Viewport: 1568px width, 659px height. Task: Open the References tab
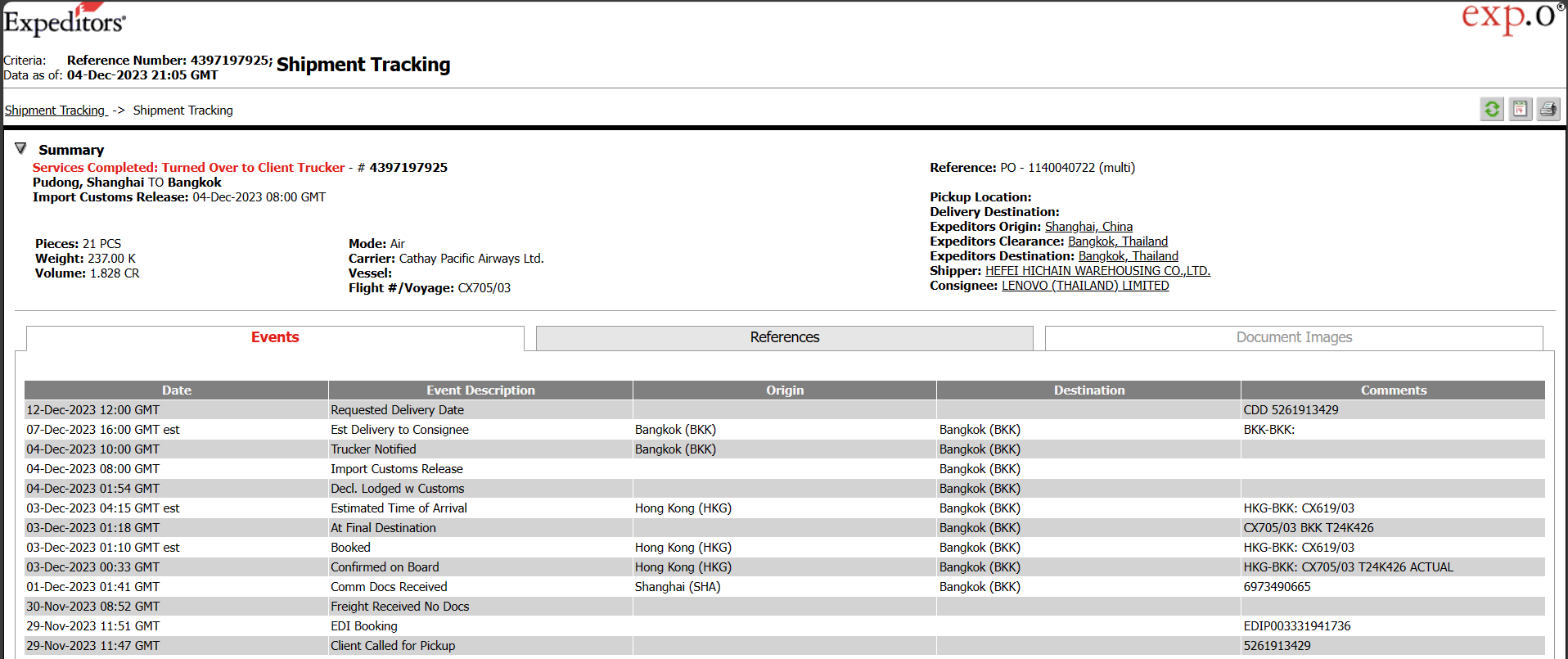(785, 337)
